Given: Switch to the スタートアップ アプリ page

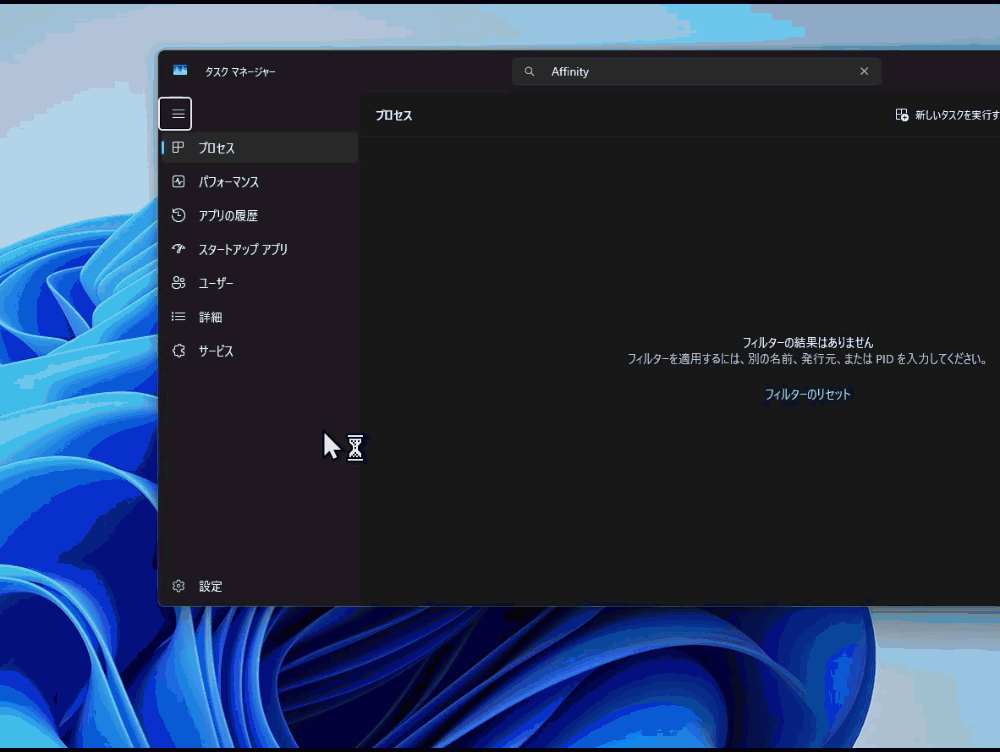Looking at the screenshot, I should 243,249.
